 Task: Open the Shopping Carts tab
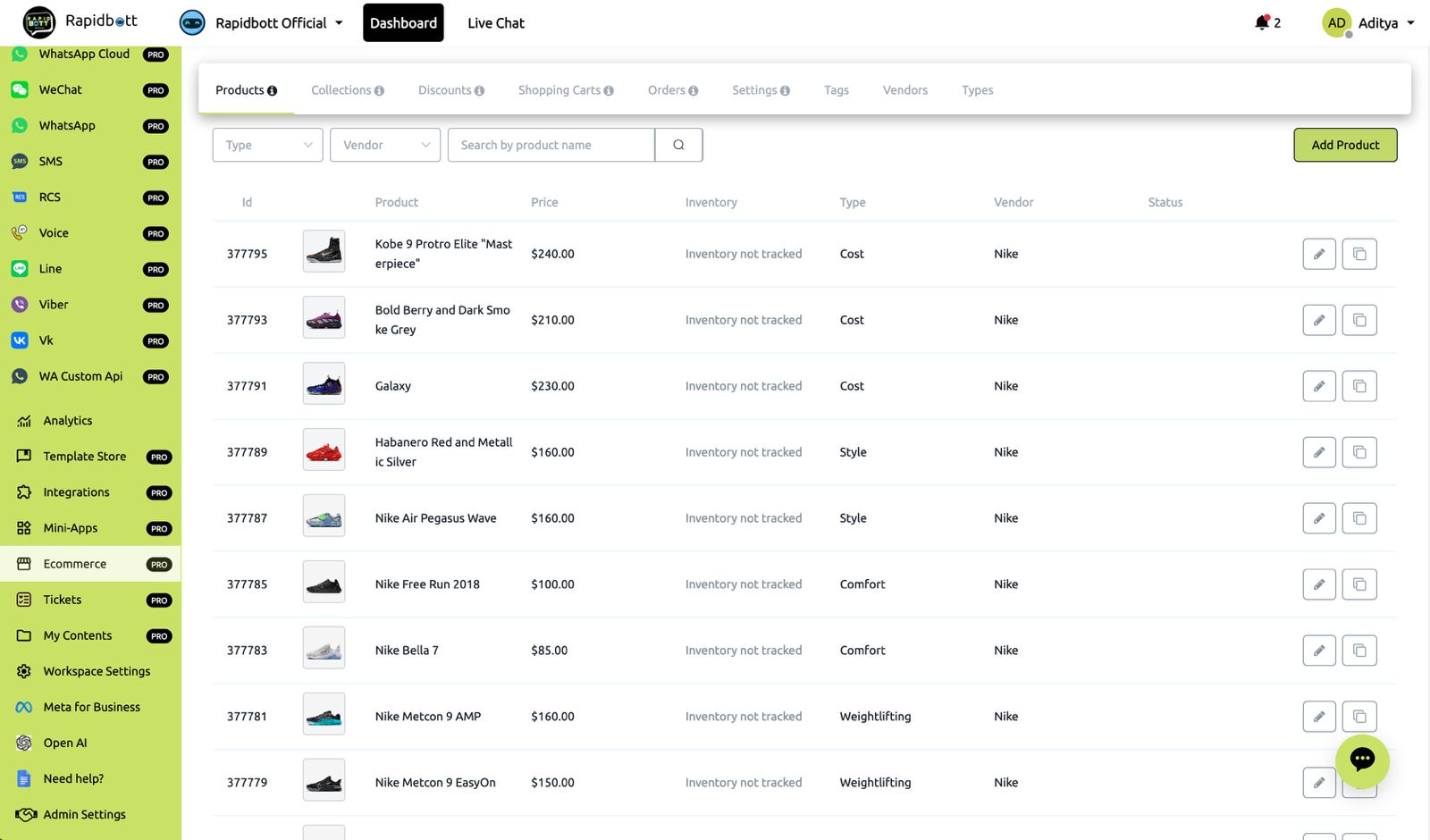pyautogui.click(x=559, y=90)
